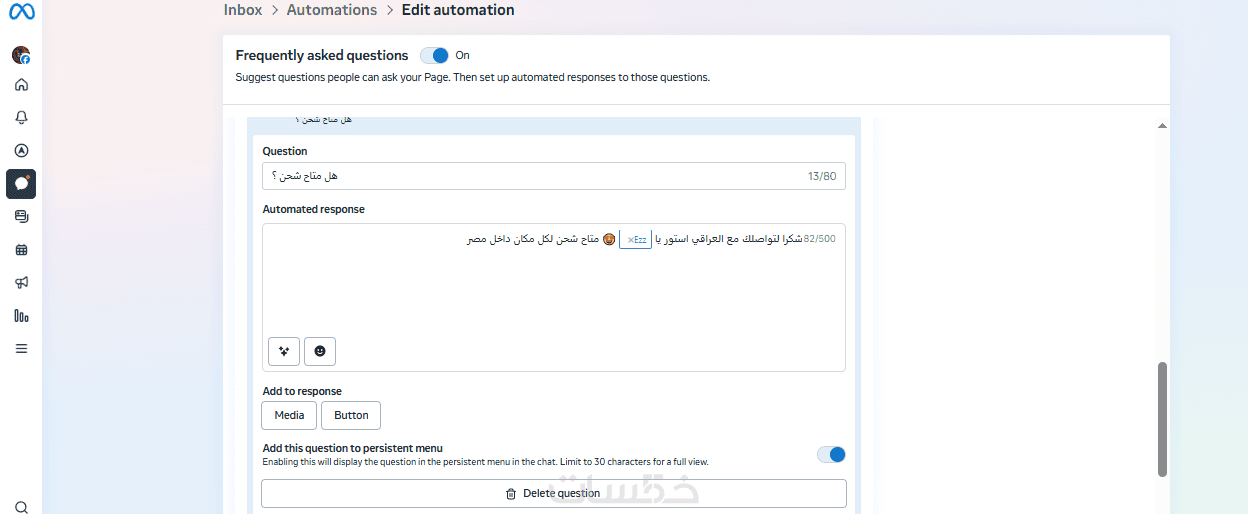Open the Home icon in sidebar
This screenshot has width=1248, height=514.
[x=21, y=85]
